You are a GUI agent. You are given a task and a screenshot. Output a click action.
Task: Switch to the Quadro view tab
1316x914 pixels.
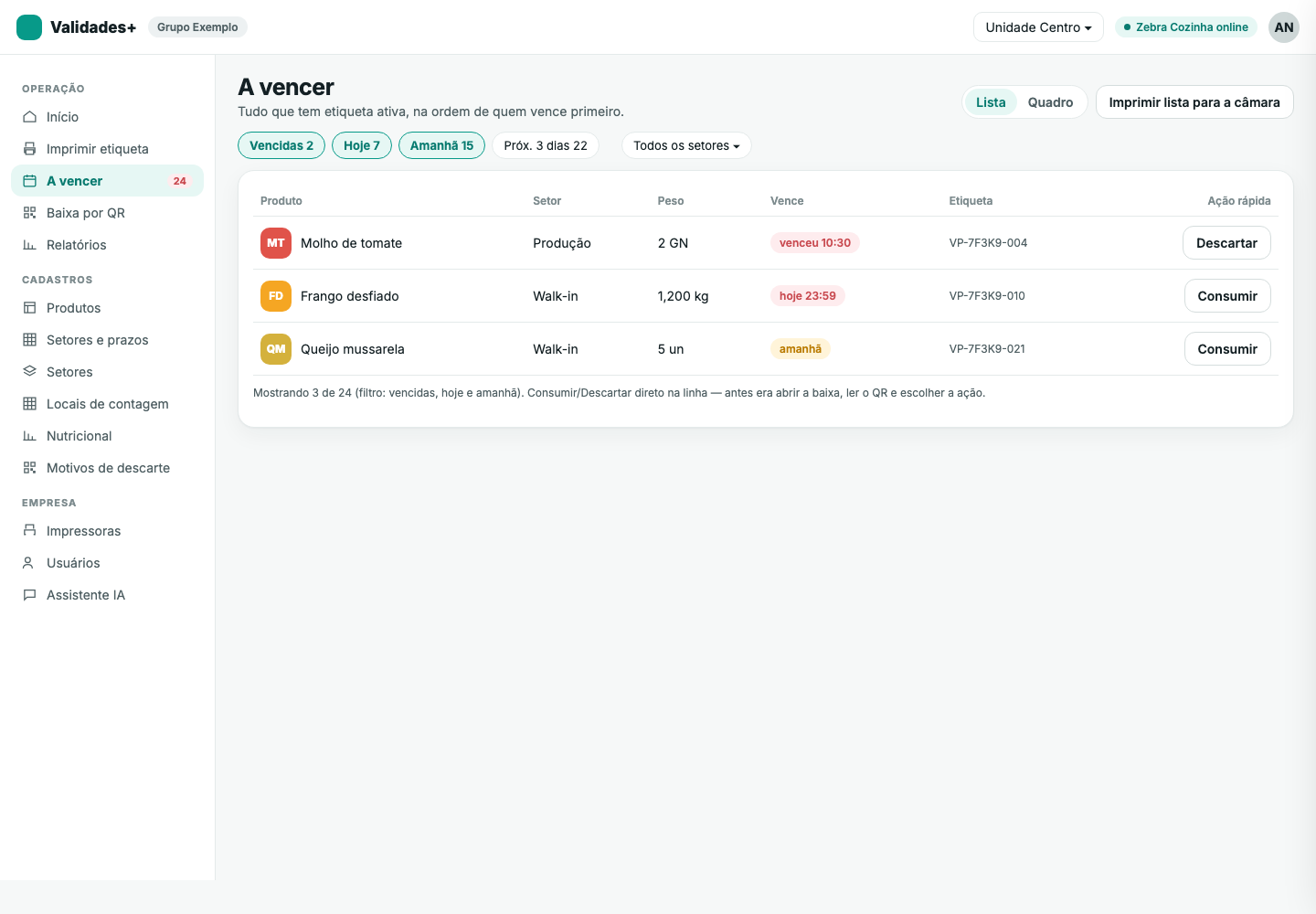(x=1050, y=102)
